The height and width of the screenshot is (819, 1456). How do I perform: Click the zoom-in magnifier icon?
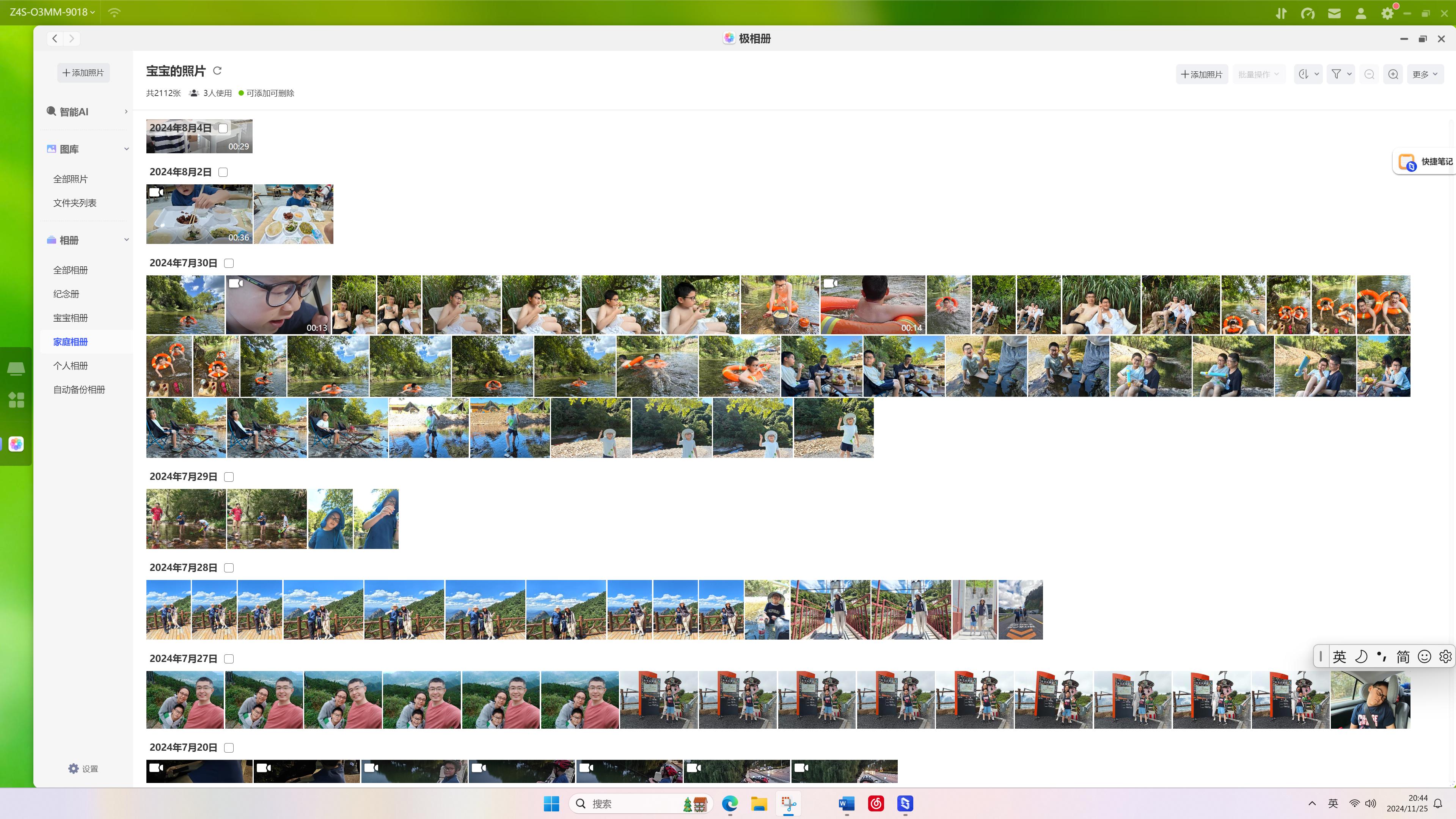point(1393,74)
